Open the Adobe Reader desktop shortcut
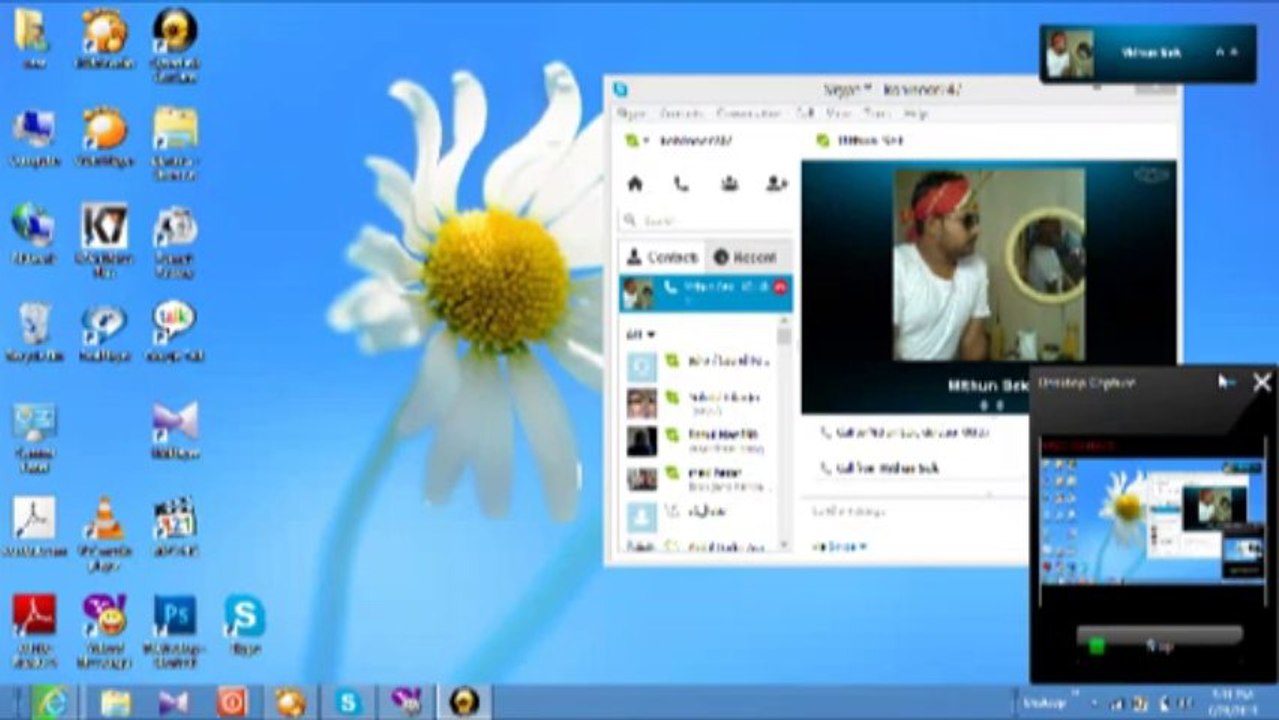 [34, 631]
